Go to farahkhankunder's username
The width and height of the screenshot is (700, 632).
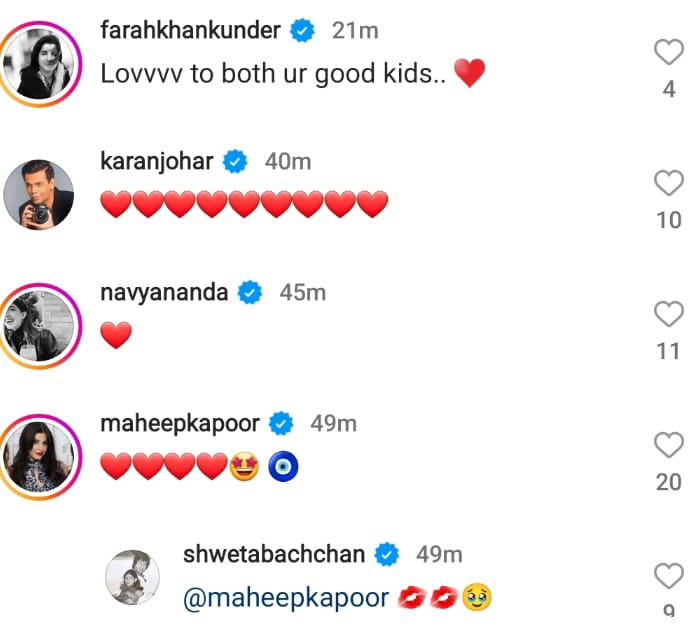click(191, 30)
